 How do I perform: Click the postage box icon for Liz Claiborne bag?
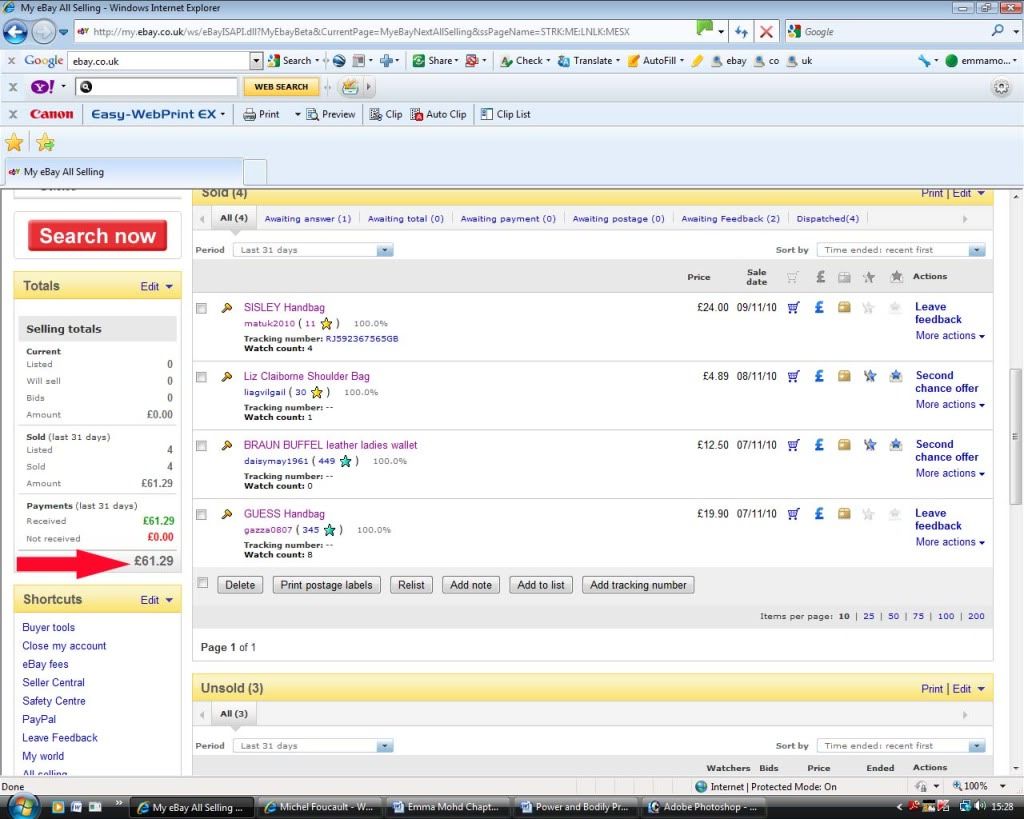(844, 376)
